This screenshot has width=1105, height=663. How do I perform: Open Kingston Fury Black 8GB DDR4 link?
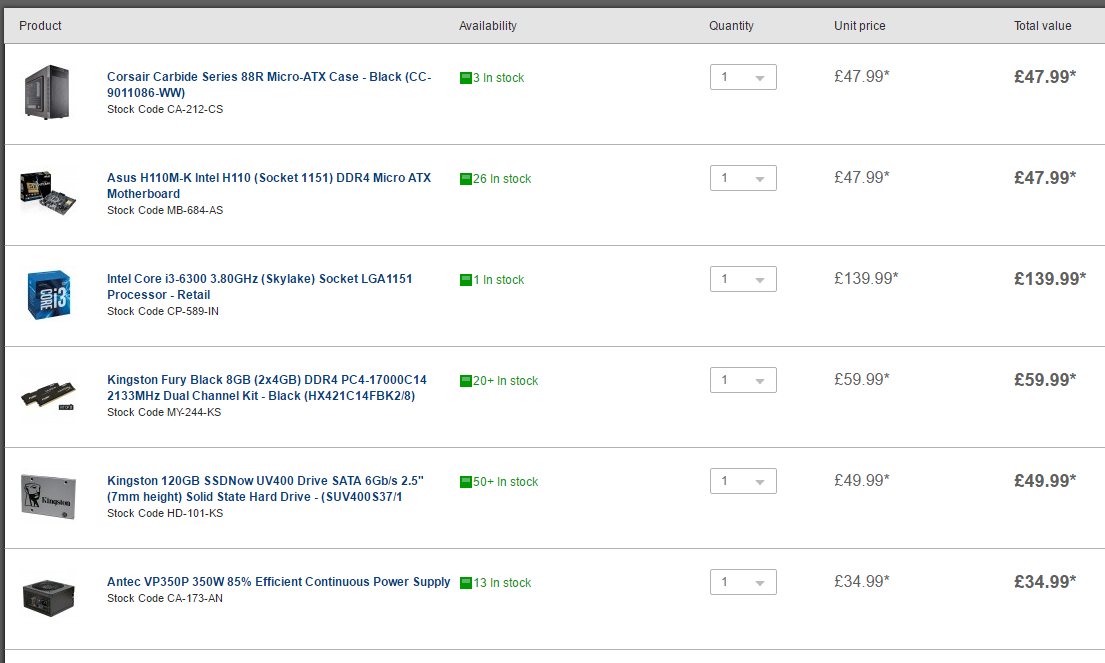coord(267,388)
